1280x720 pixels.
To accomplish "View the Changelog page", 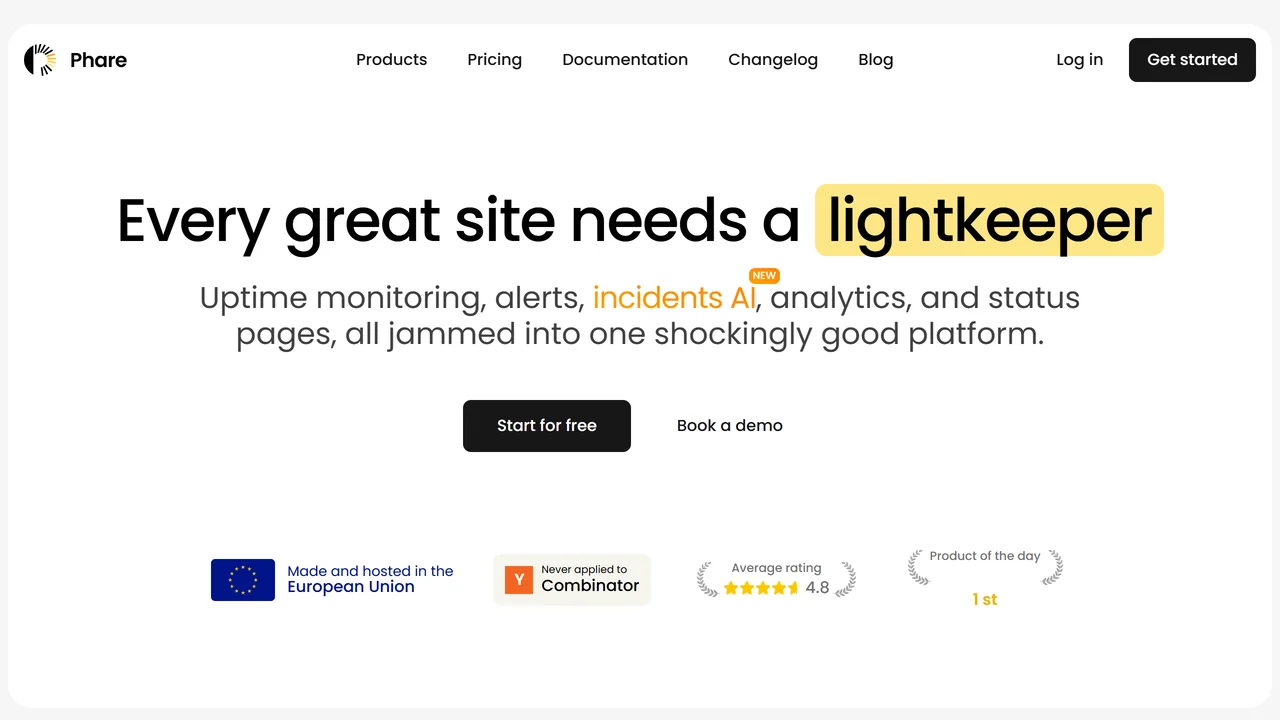I will coord(773,60).
